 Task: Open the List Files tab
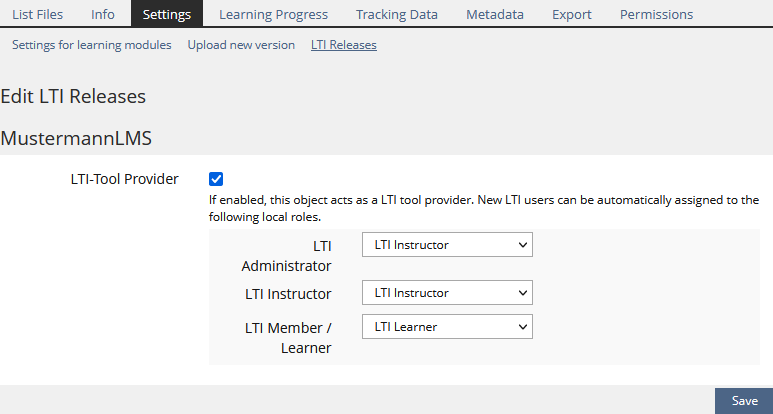tap(37, 14)
